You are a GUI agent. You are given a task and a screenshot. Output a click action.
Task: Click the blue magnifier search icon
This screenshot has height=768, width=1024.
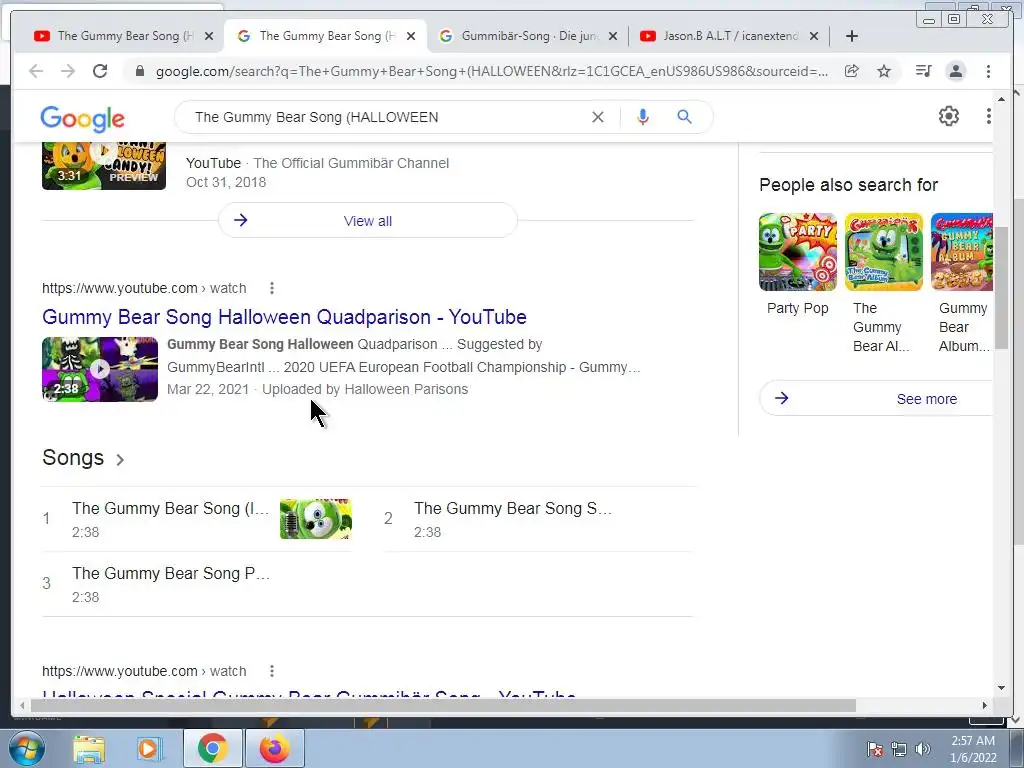[684, 117]
